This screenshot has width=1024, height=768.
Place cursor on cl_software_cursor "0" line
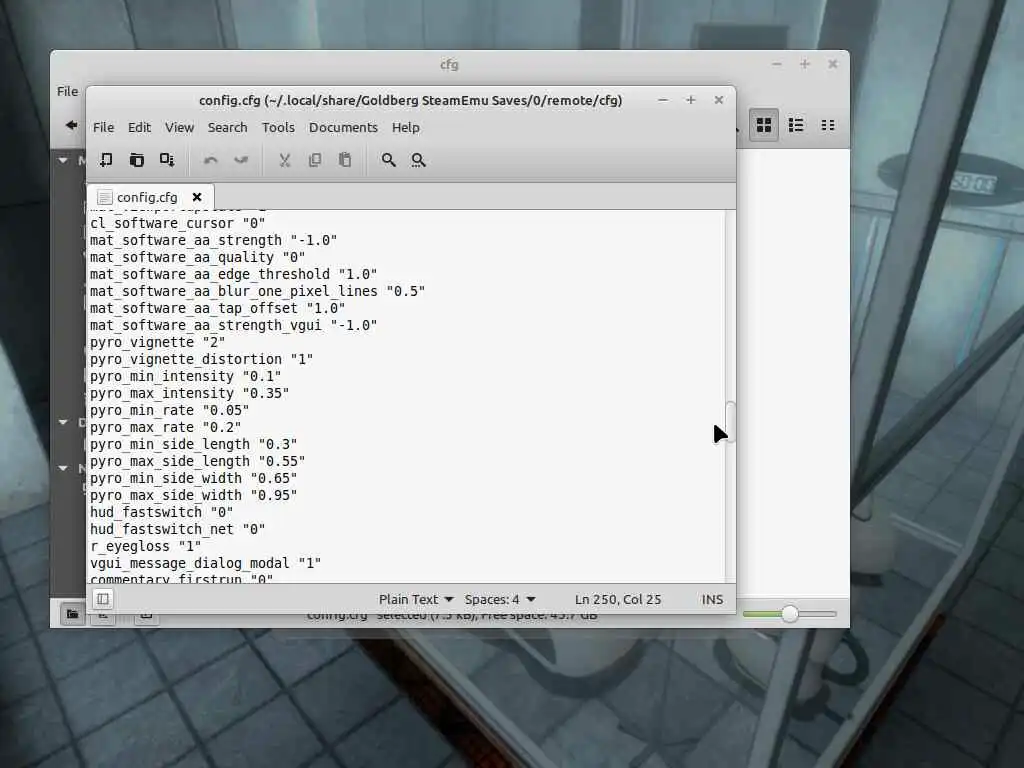tap(177, 223)
